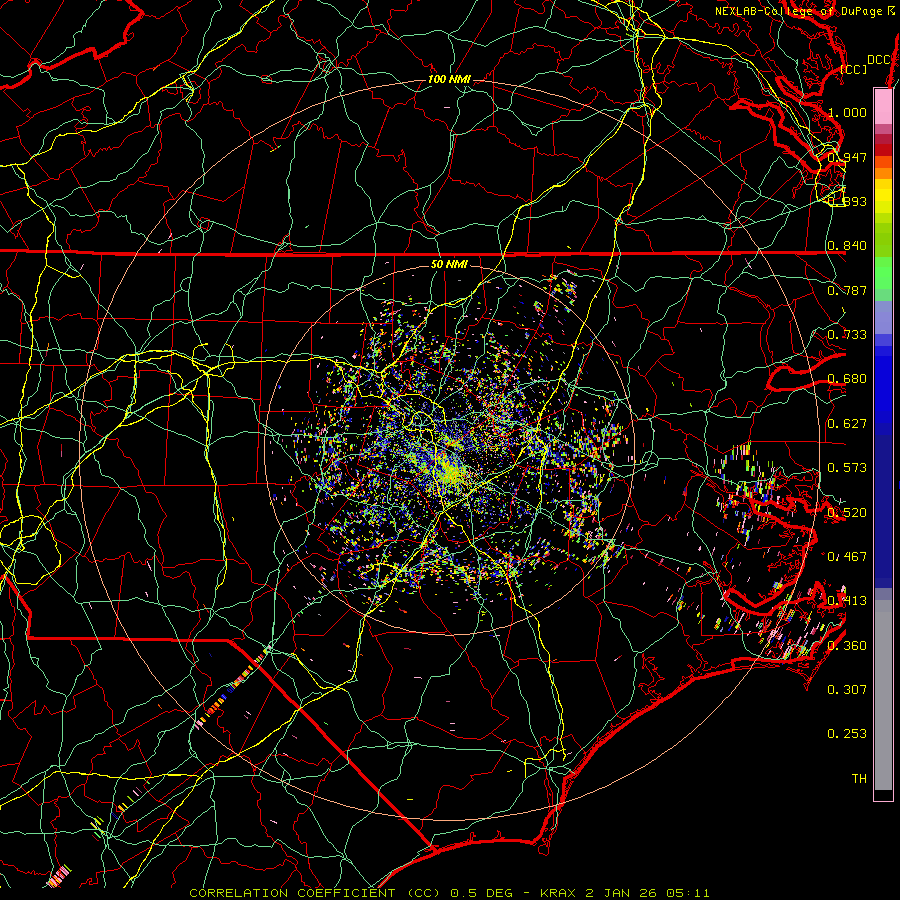
Task: Select the 1.000 value on color scale
Action: tap(847, 112)
